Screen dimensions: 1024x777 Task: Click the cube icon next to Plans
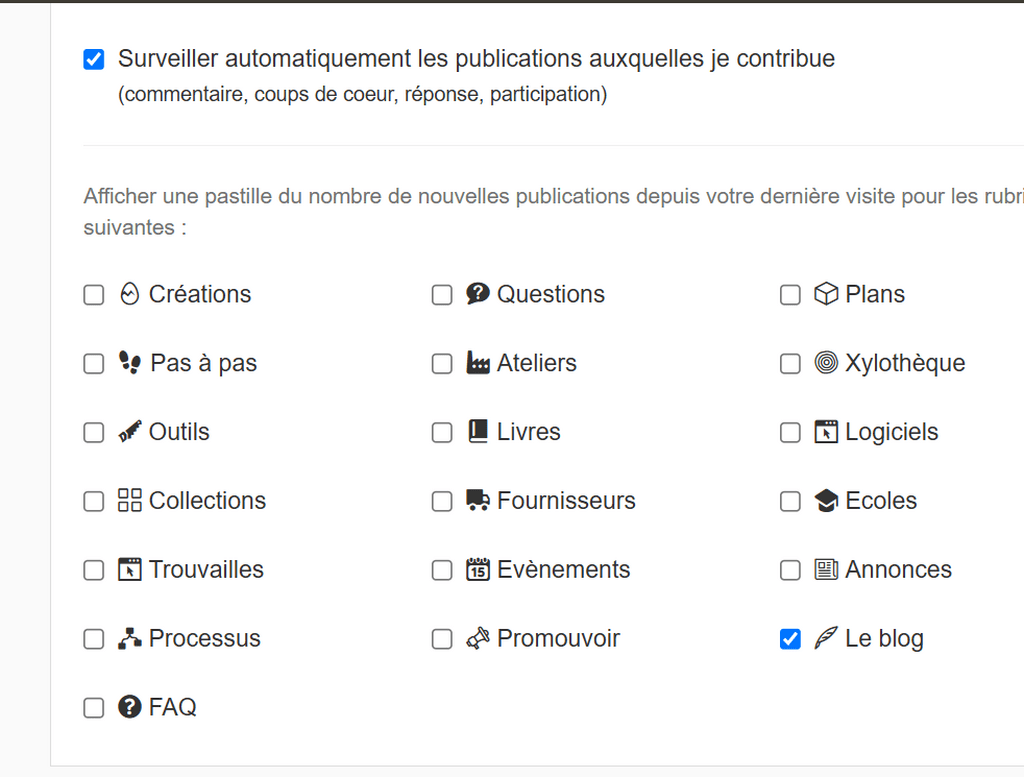pyautogui.click(x=826, y=294)
